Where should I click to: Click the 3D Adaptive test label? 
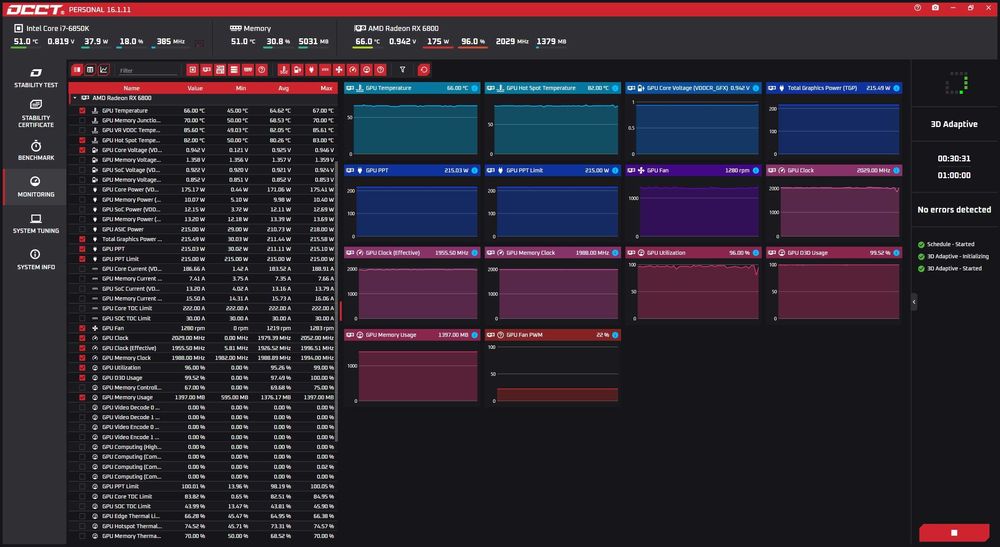point(954,124)
